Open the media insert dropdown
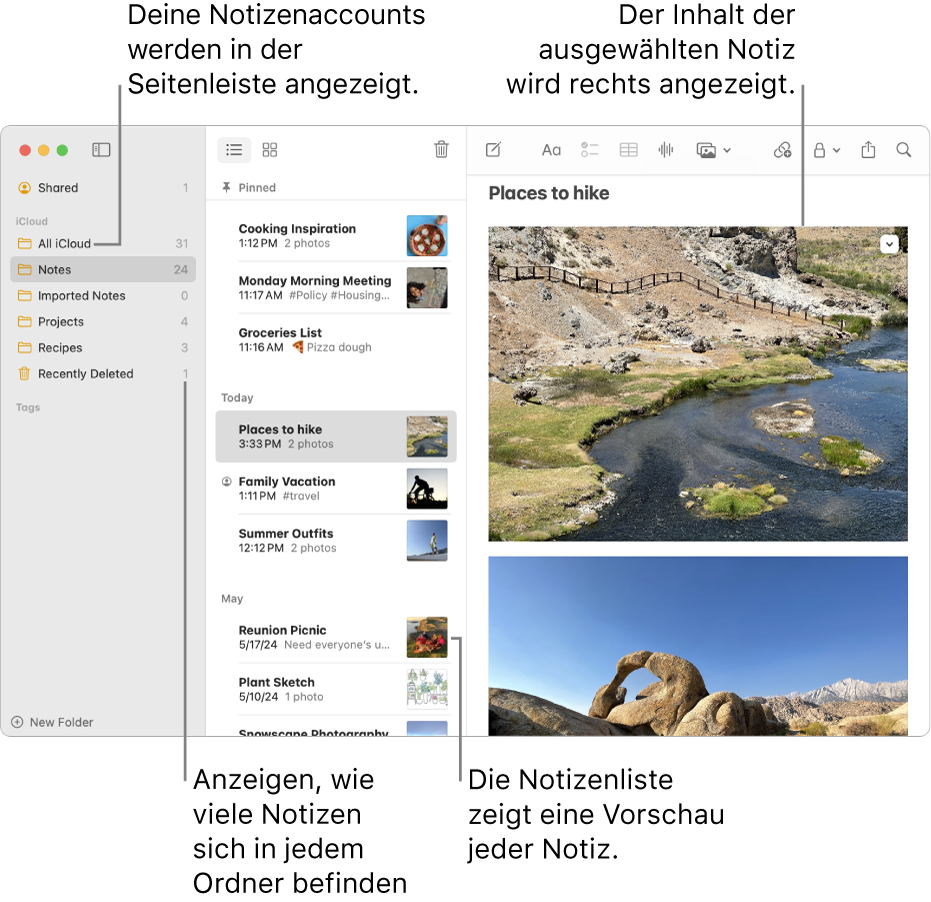This screenshot has width=931, height=902. (713, 150)
